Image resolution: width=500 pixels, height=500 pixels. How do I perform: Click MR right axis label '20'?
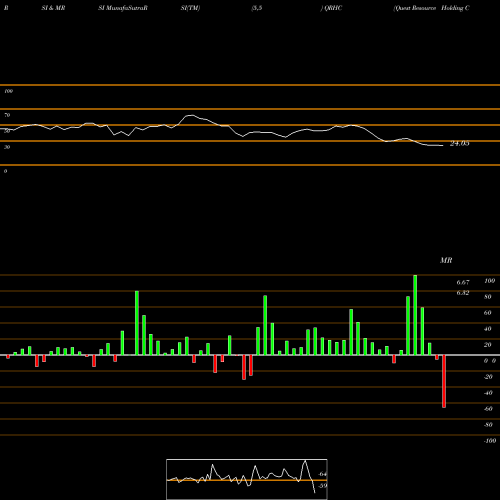point(488,345)
